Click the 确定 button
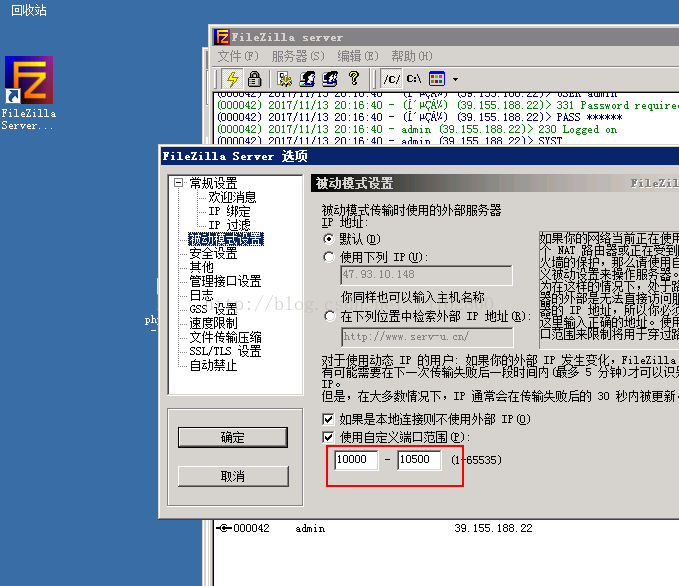This screenshot has width=679, height=586. pyautogui.click(x=233, y=437)
